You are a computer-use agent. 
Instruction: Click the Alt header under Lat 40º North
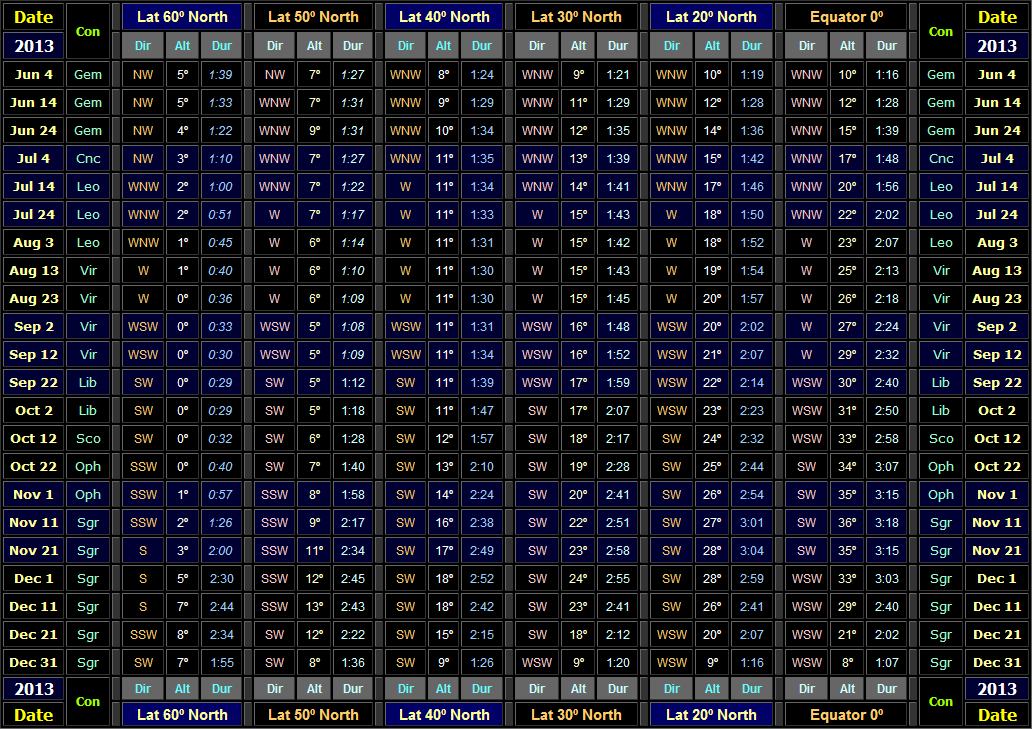coord(443,45)
